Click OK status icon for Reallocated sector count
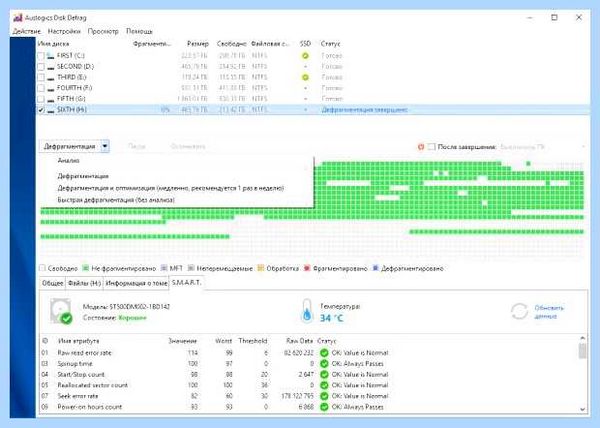600x428 pixels. pos(324,385)
